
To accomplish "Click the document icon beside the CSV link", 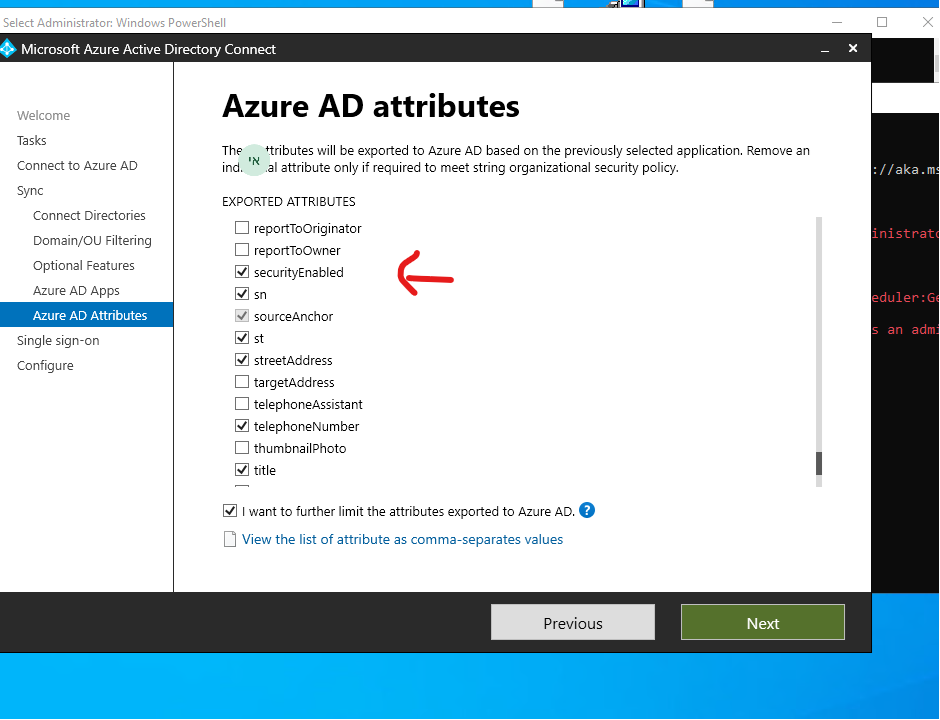I will [230, 539].
